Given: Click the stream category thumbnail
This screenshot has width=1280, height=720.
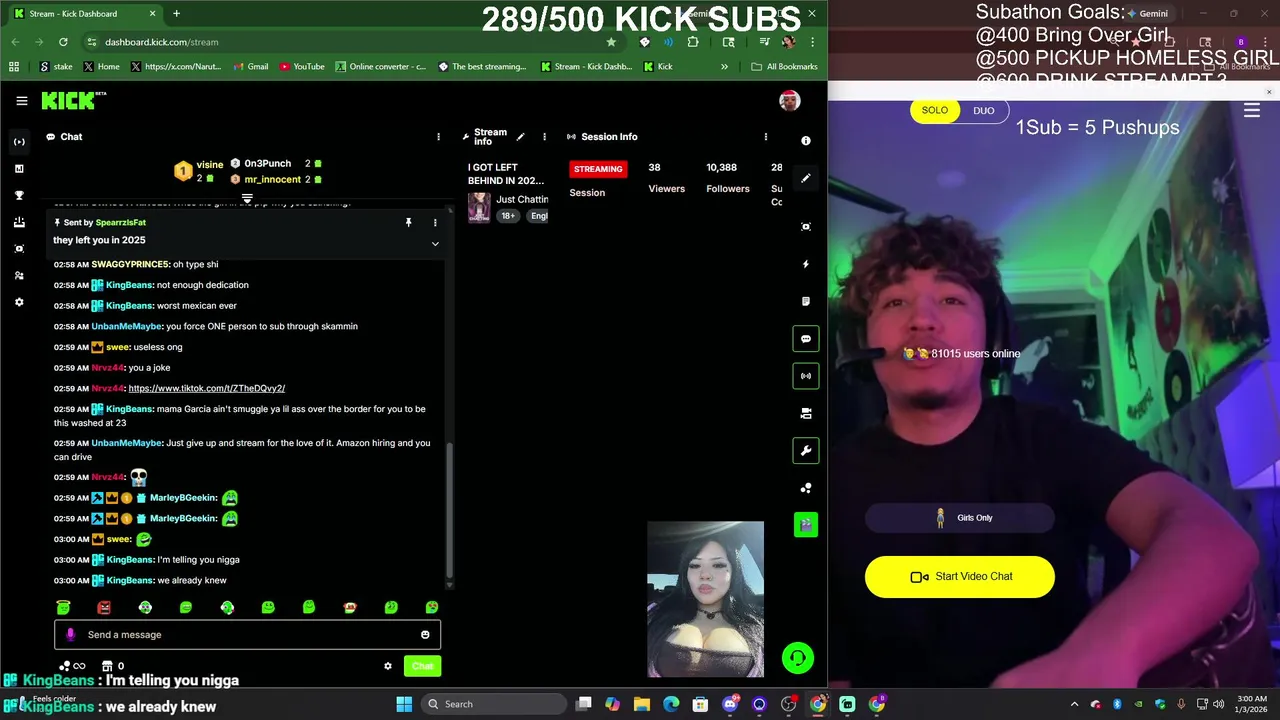Looking at the screenshot, I should click(479, 207).
